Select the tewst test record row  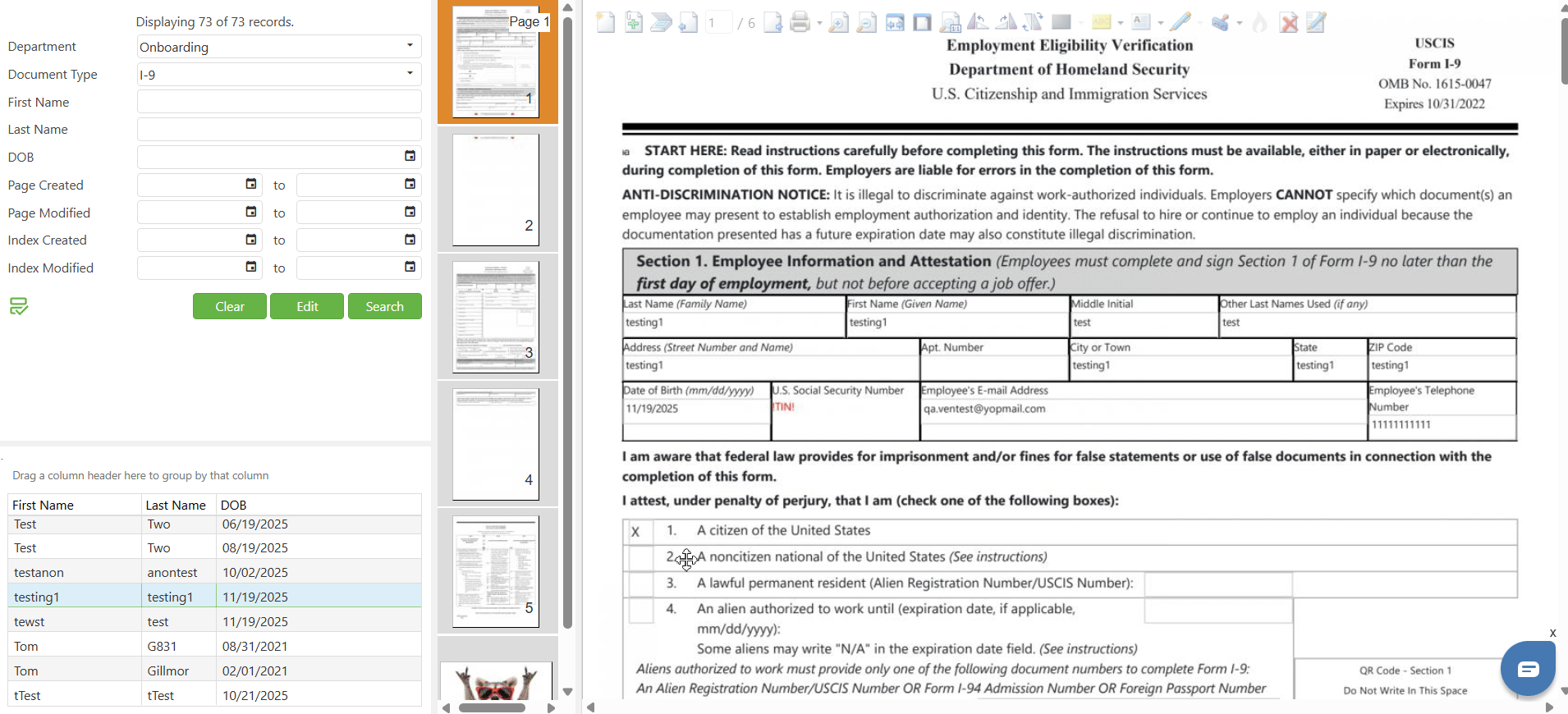(214, 621)
